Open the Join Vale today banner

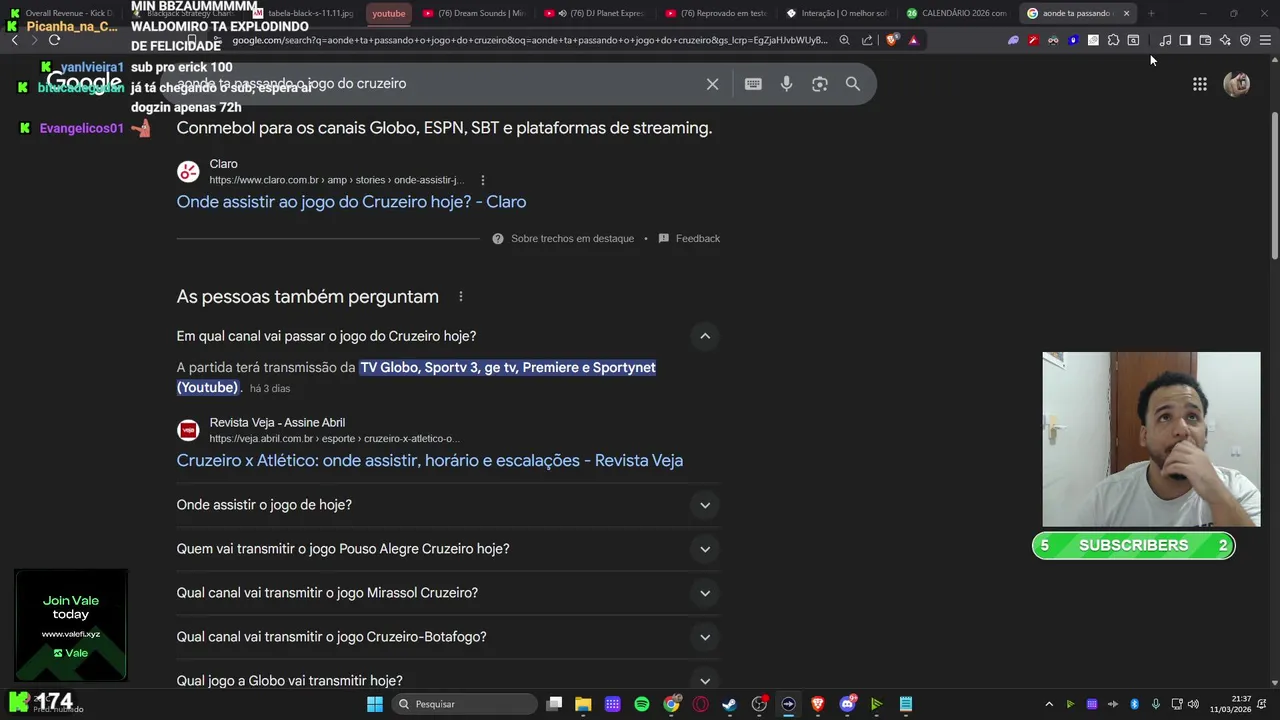click(x=71, y=626)
